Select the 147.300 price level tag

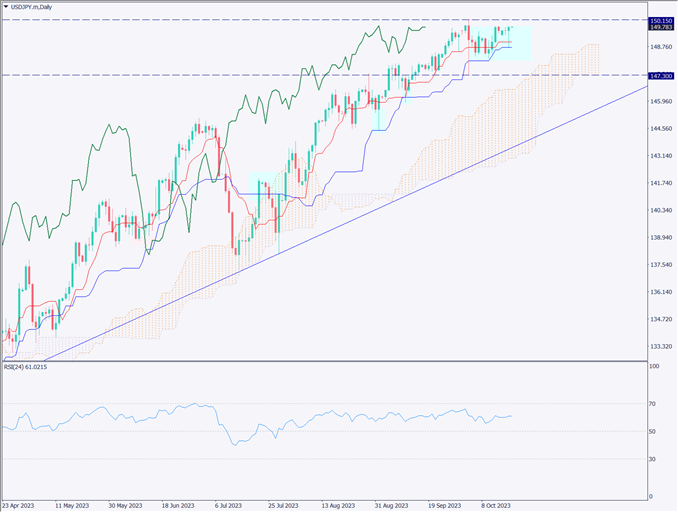(659, 75)
